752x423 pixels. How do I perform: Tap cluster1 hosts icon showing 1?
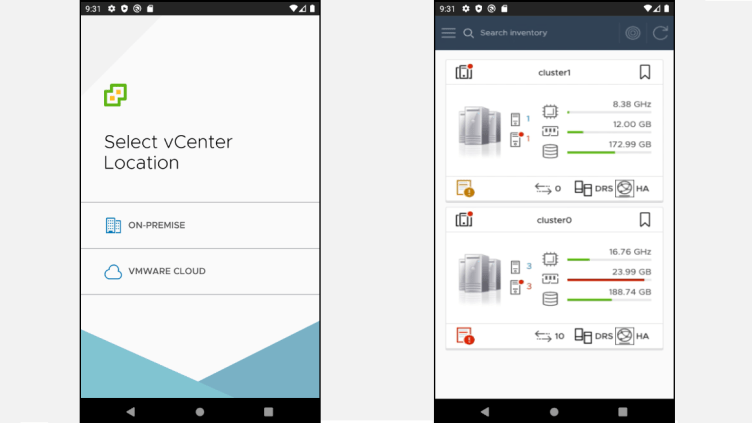point(515,119)
